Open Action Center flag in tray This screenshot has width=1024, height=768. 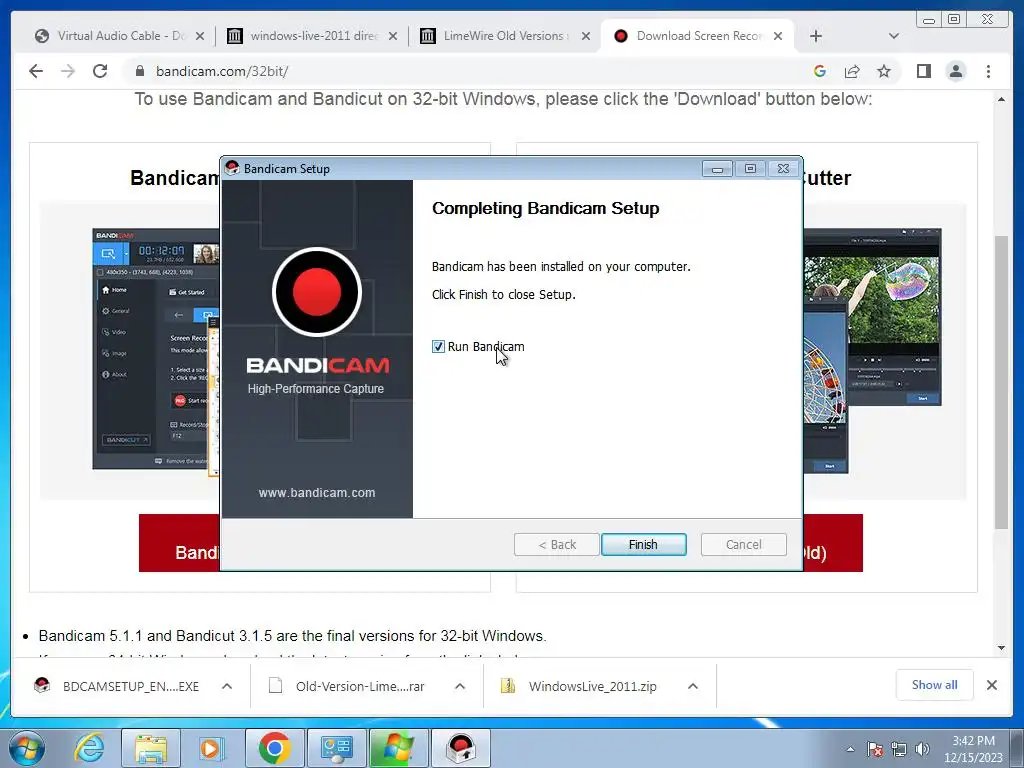point(875,749)
